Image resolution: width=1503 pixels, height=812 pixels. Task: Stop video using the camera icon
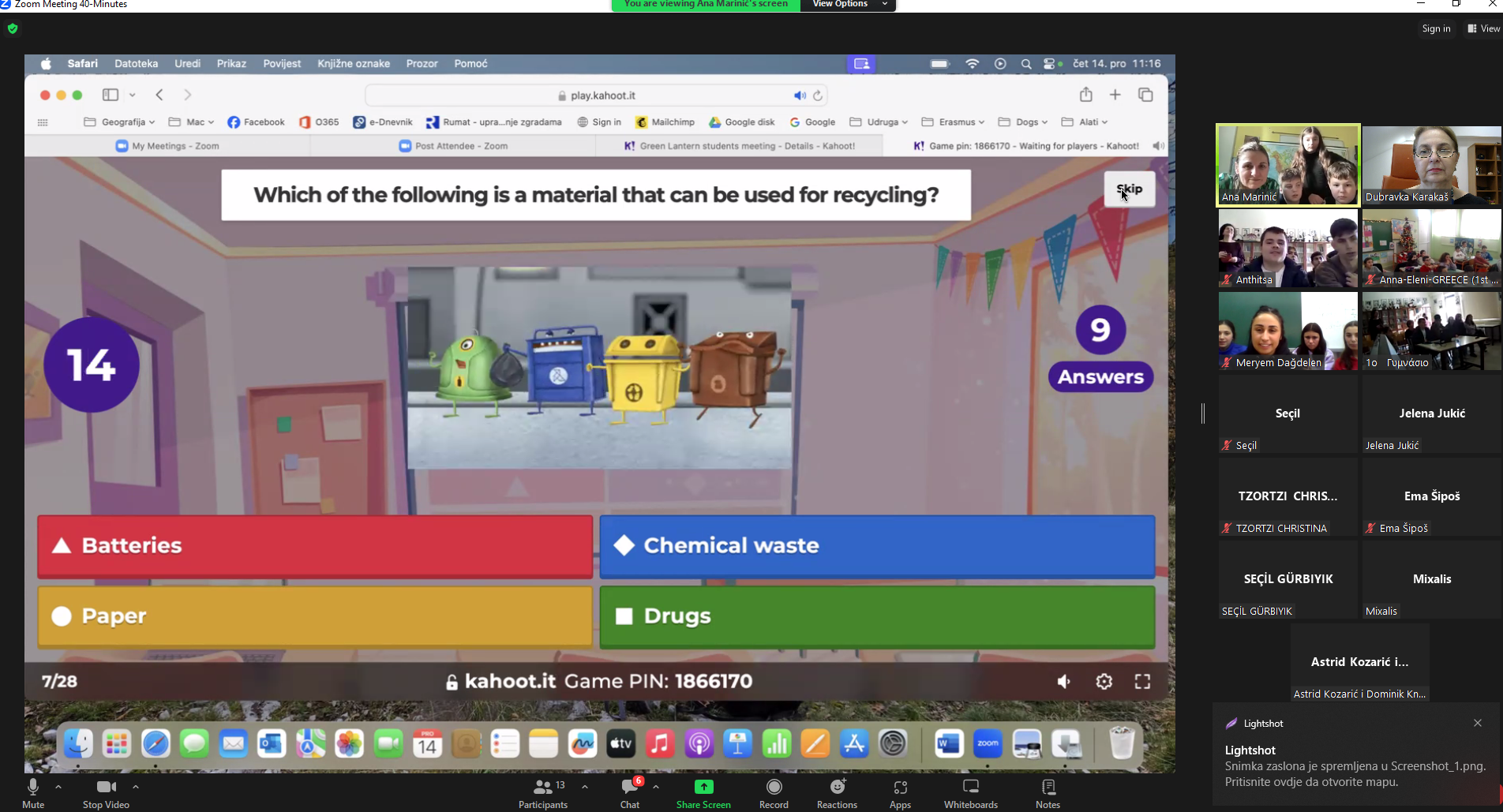click(106, 793)
